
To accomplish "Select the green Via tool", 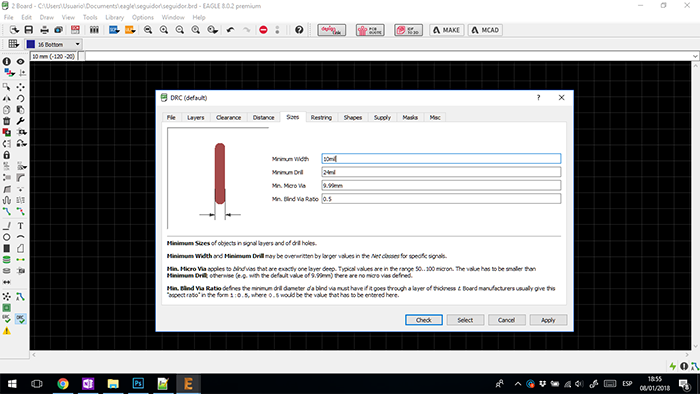I will coord(7,260).
